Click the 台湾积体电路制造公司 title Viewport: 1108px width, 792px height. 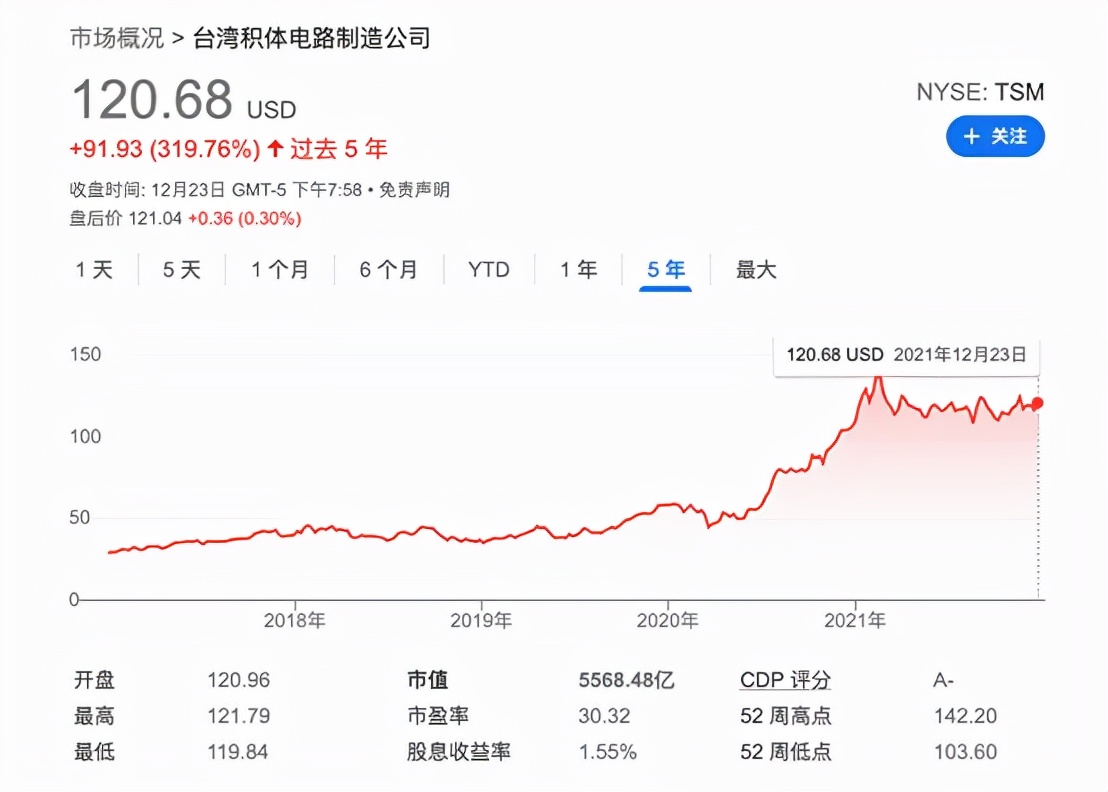pyautogui.click(x=312, y=38)
